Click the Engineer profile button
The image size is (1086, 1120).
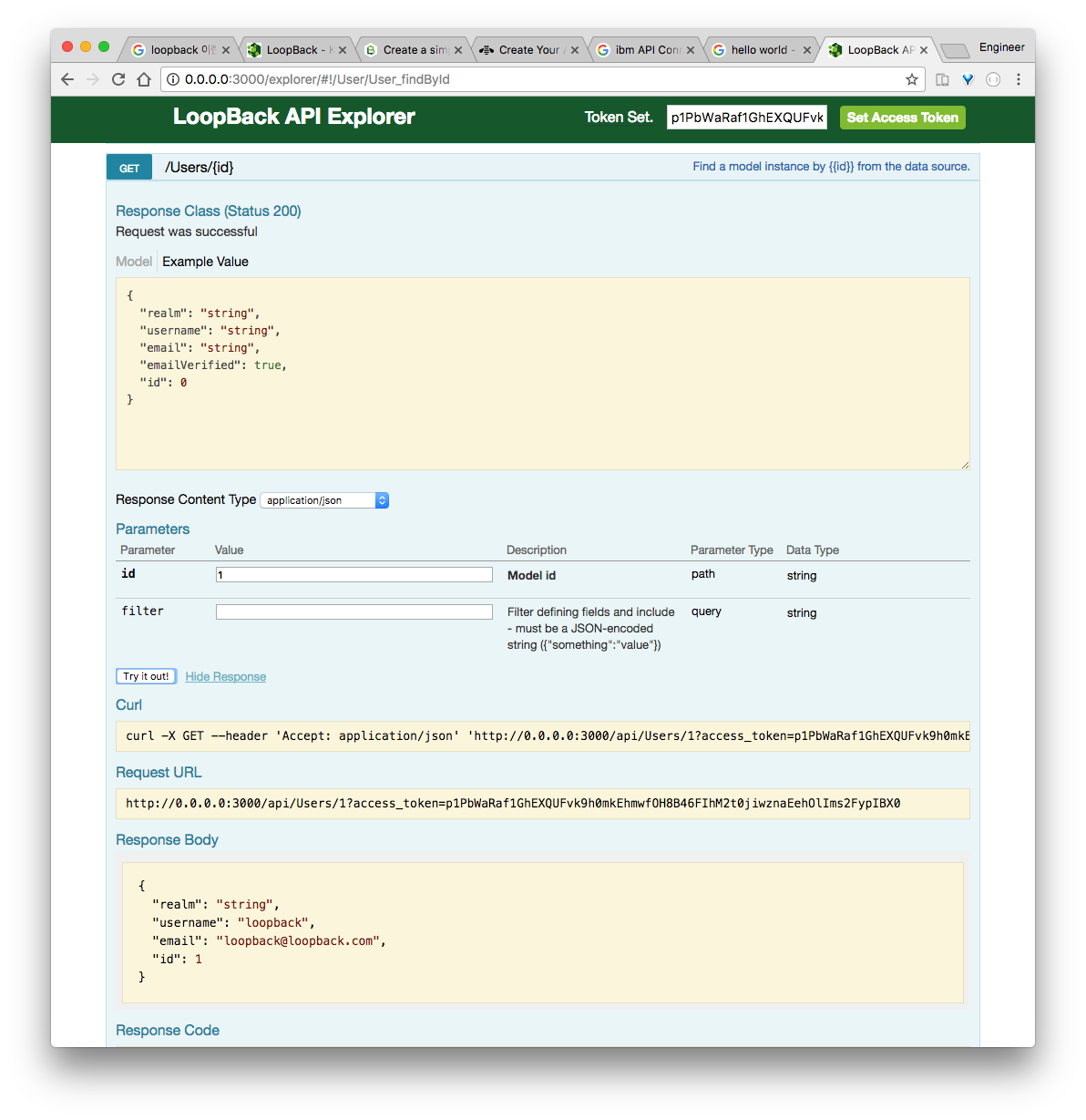click(1002, 47)
